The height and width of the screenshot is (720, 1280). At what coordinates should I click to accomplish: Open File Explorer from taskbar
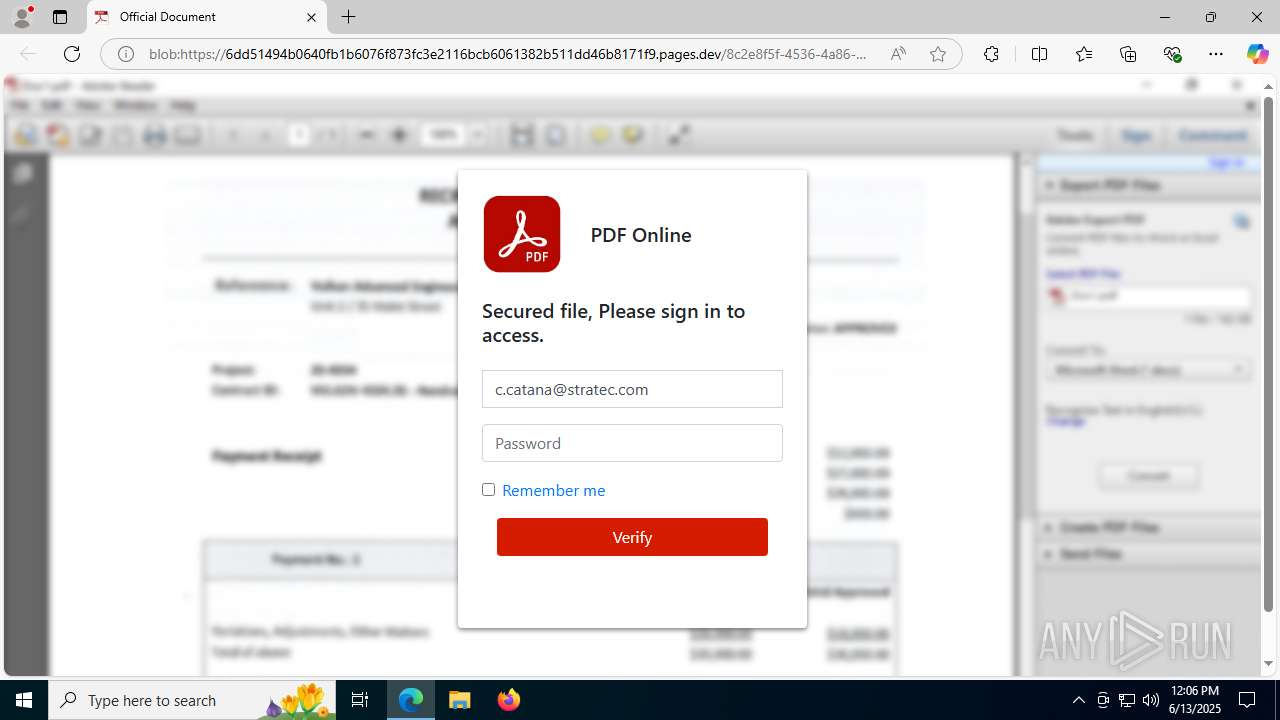click(x=459, y=700)
